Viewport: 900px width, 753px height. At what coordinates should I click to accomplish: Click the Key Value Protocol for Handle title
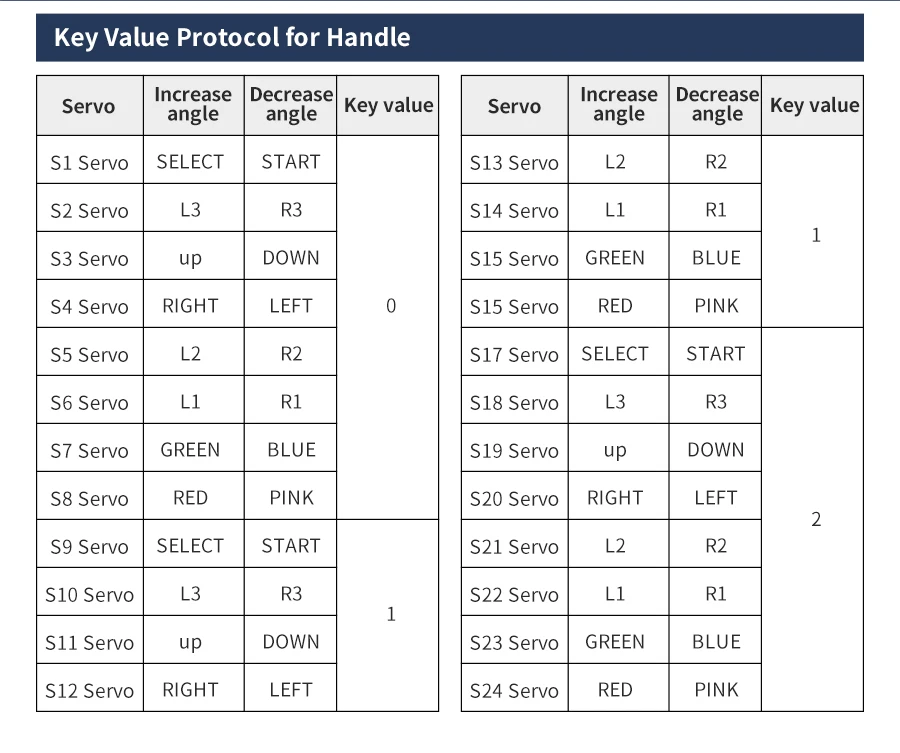click(x=232, y=37)
